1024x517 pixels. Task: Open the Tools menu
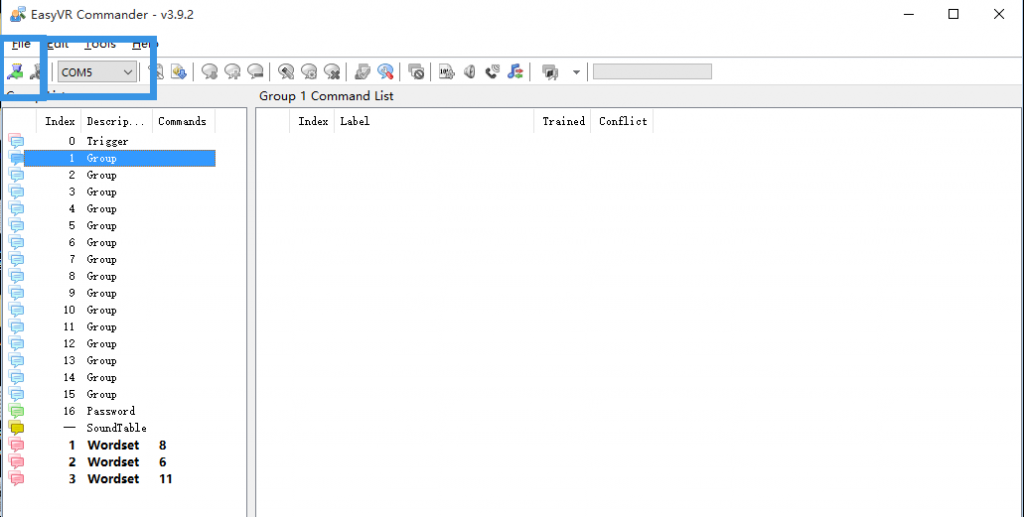pos(100,44)
